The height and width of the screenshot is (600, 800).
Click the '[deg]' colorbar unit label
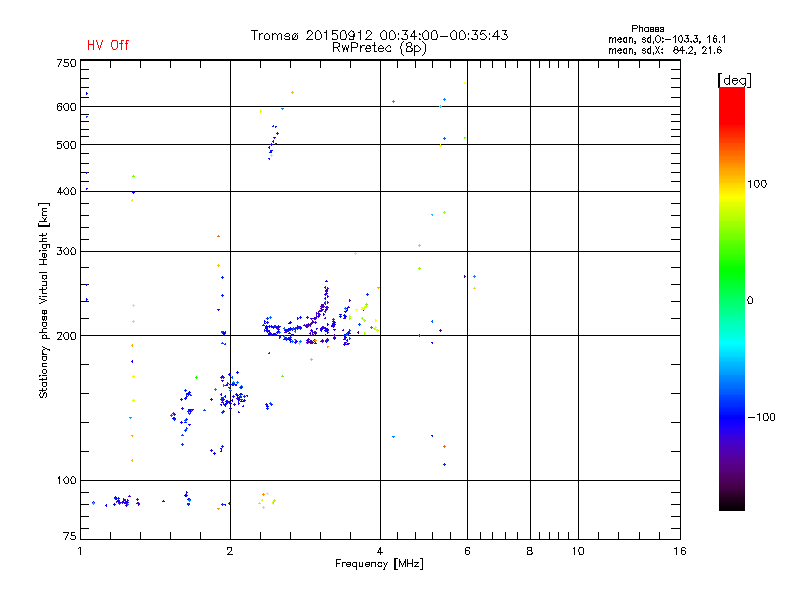click(x=734, y=80)
